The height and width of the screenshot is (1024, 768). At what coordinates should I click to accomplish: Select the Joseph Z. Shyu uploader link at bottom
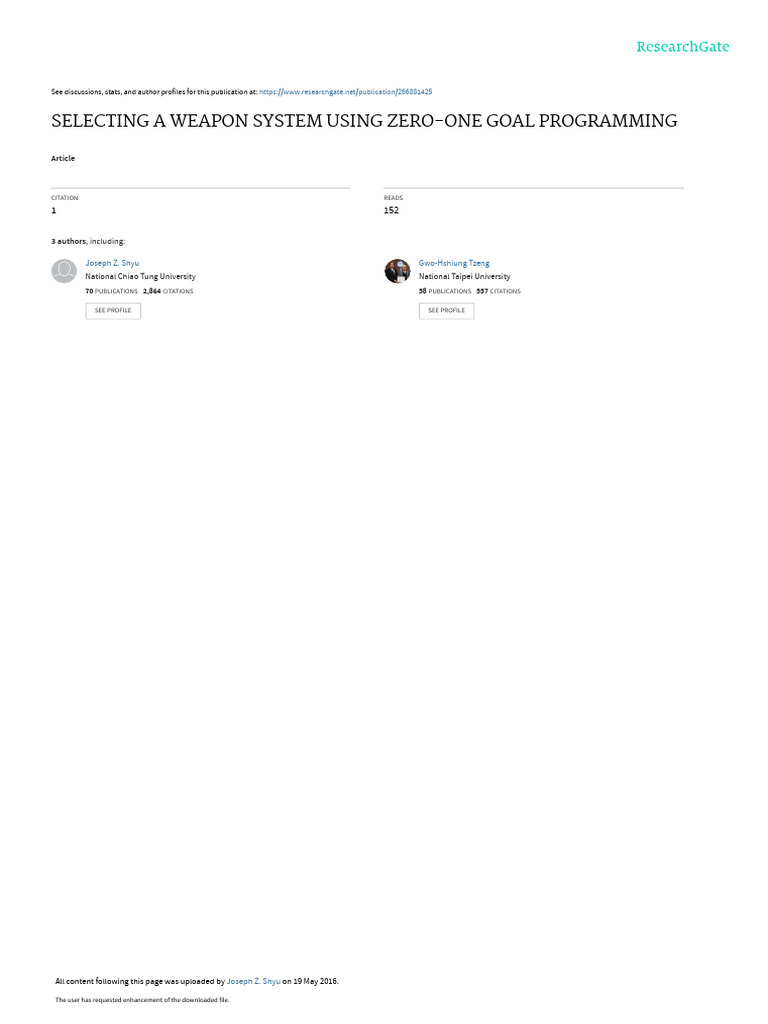pyautogui.click(x=253, y=981)
